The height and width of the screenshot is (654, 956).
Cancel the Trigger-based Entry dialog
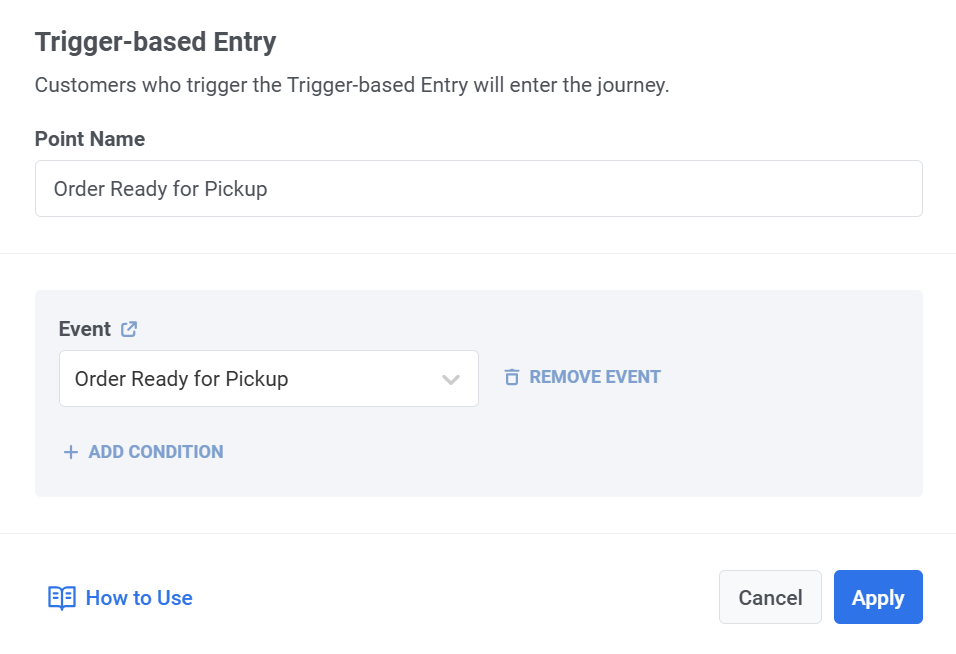pyautogui.click(x=770, y=597)
